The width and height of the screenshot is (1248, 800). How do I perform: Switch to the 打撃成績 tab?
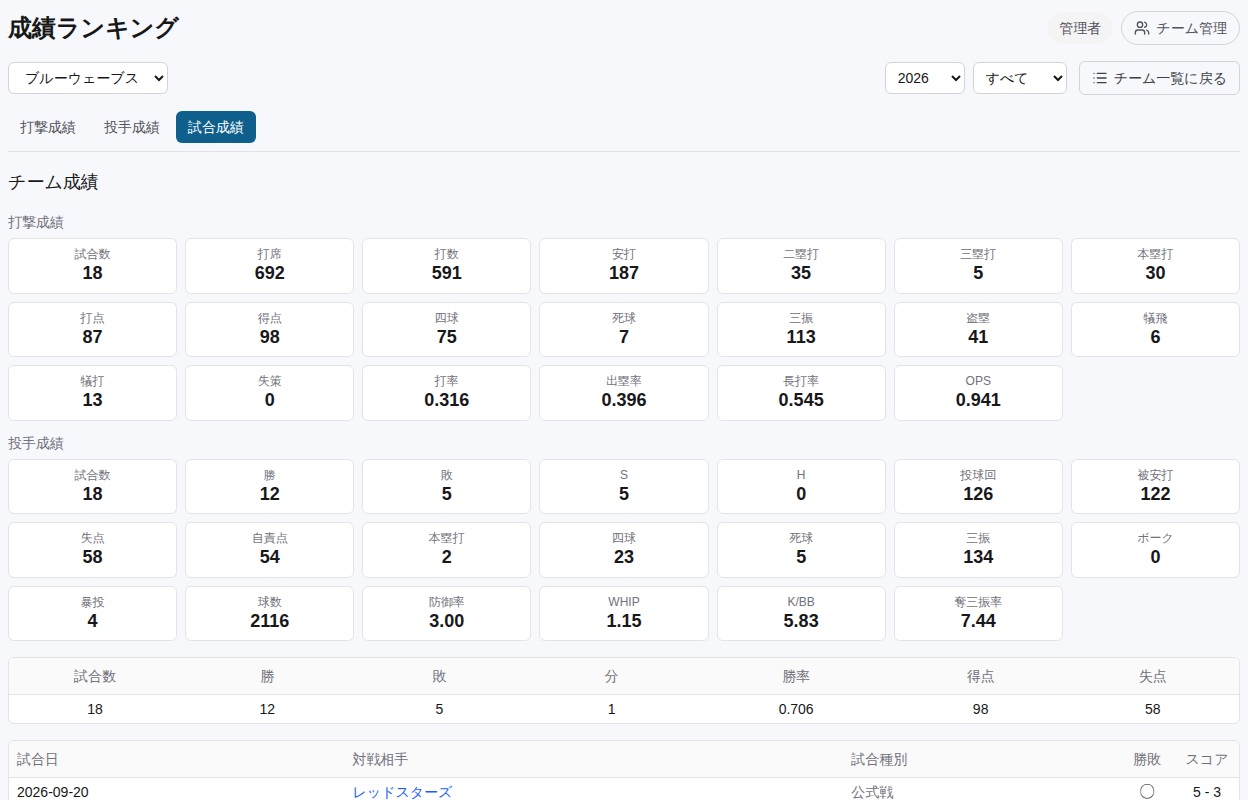click(48, 127)
